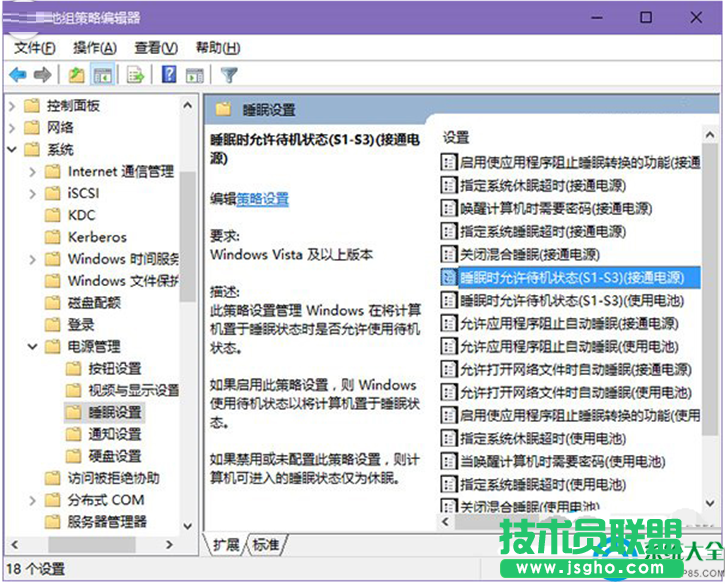727x584 pixels.
Task: Click the Forward arrow toolbar icon
Action: pos(42,75)
